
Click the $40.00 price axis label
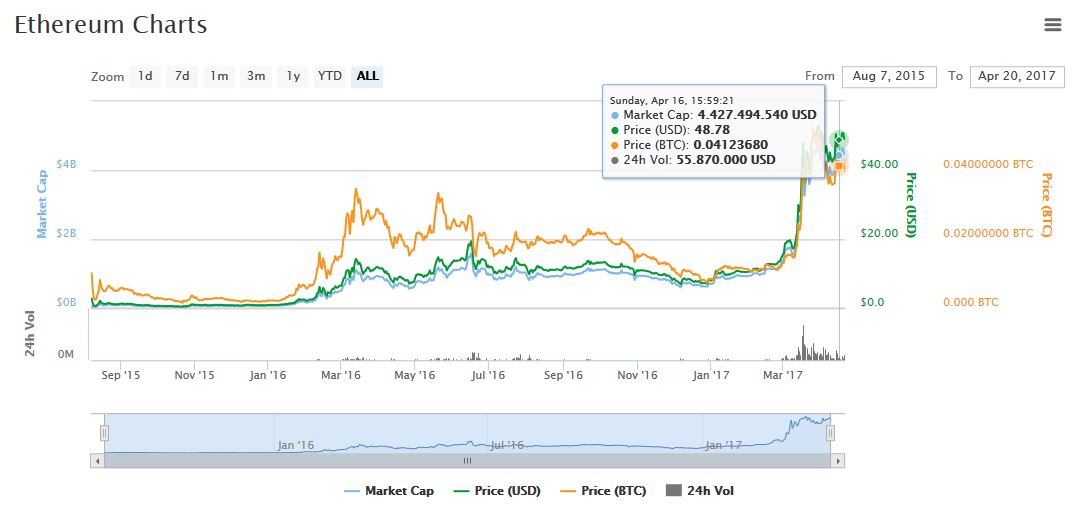879,164
